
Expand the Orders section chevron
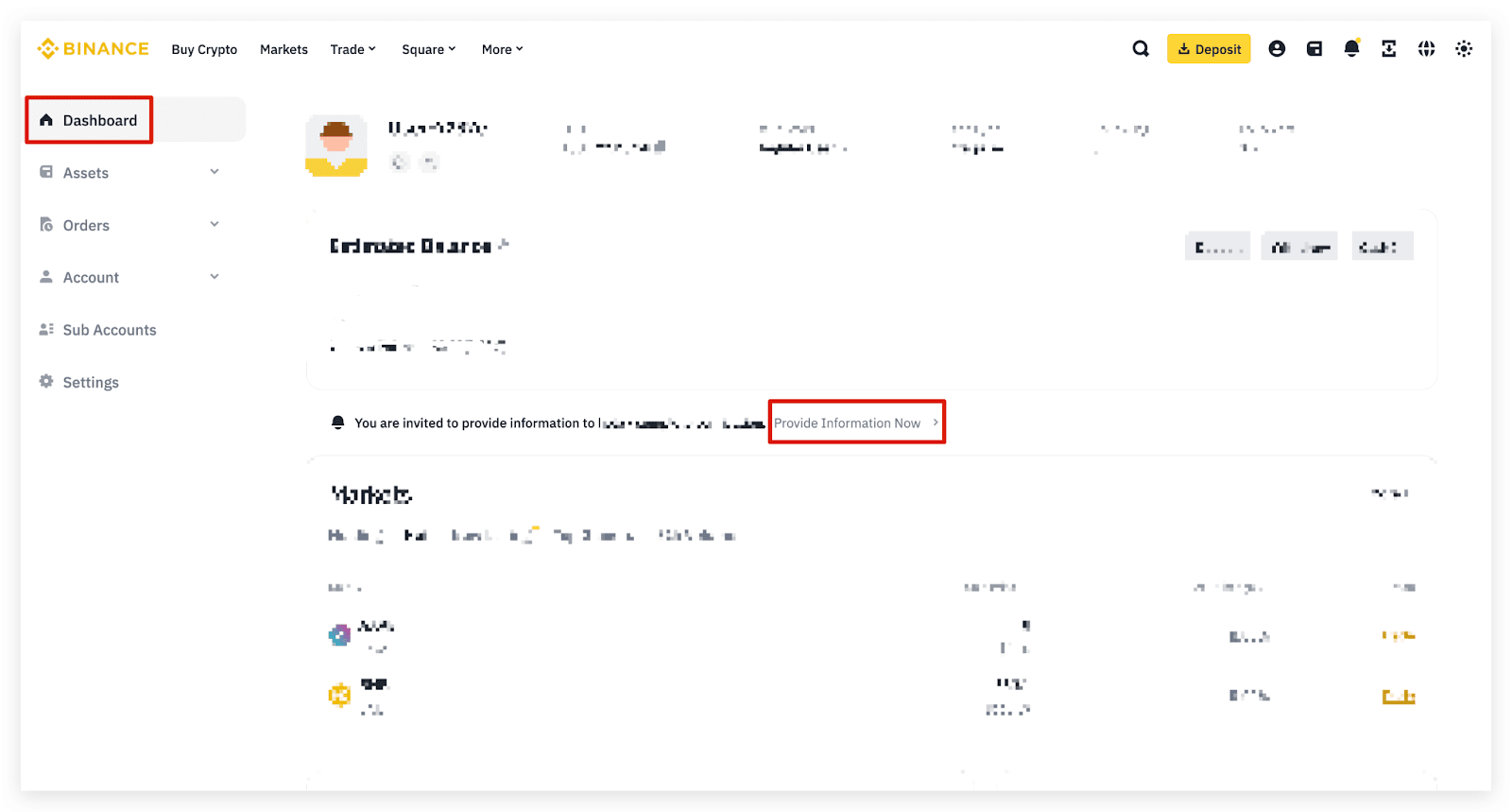click(x=215, y=224)
